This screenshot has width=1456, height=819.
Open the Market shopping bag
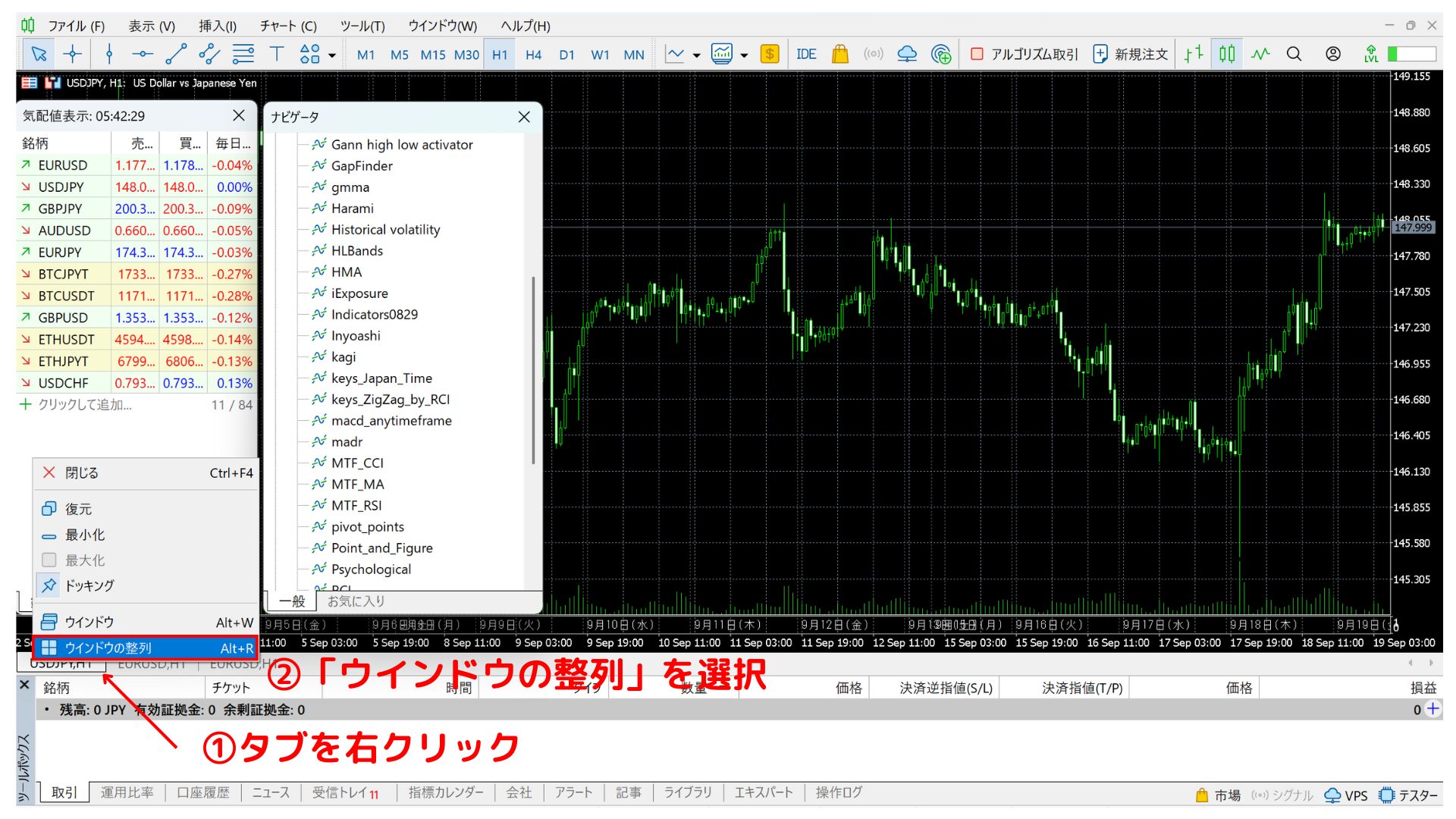(x=839, y=54)
